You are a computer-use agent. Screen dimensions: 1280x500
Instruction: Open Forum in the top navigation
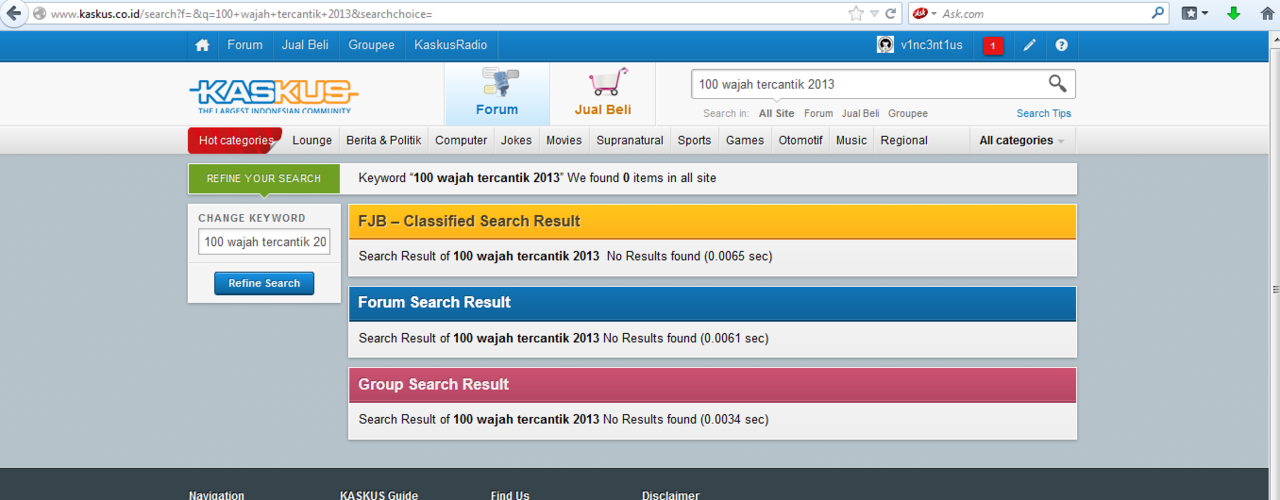click(245, 45)
